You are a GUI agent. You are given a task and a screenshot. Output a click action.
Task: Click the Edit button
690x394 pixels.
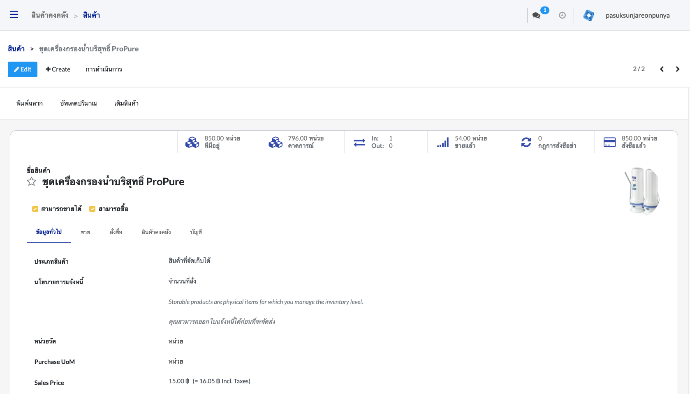coord(22,69)
